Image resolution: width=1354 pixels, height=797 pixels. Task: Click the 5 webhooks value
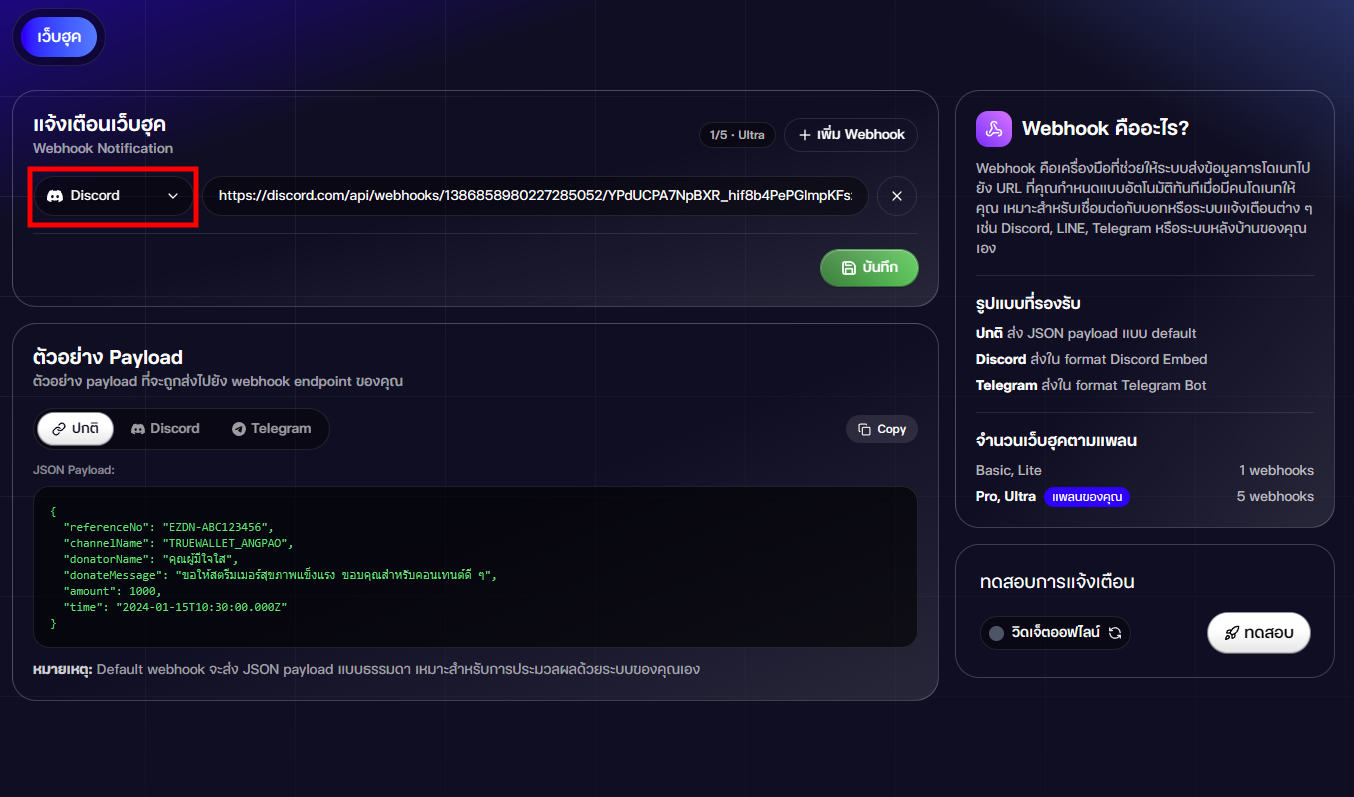coord(1275,496)
